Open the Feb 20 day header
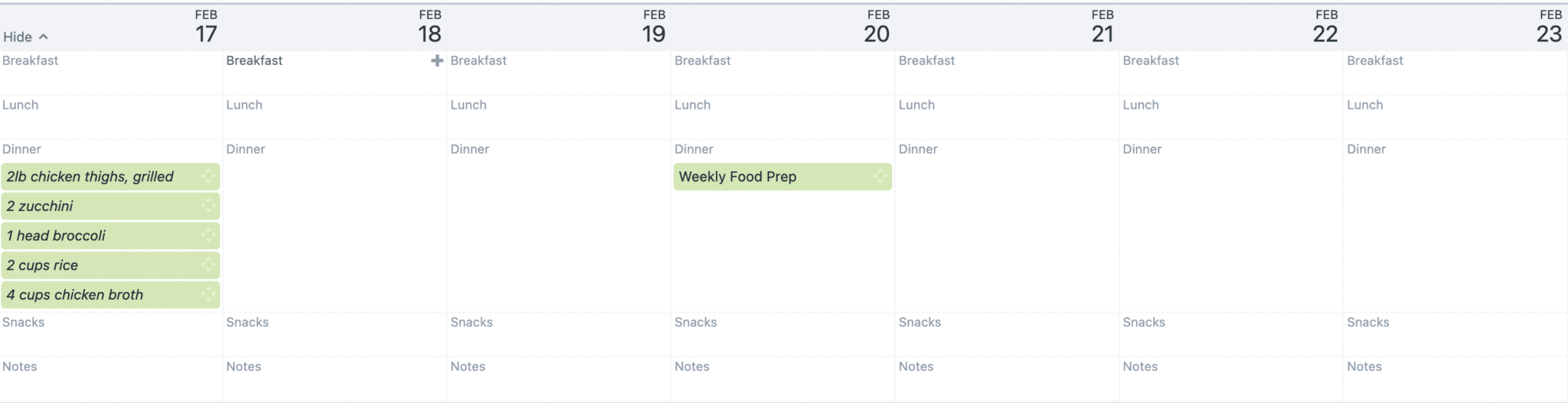The height and width of the screenshot is (403, 1568). coord(877,27)
